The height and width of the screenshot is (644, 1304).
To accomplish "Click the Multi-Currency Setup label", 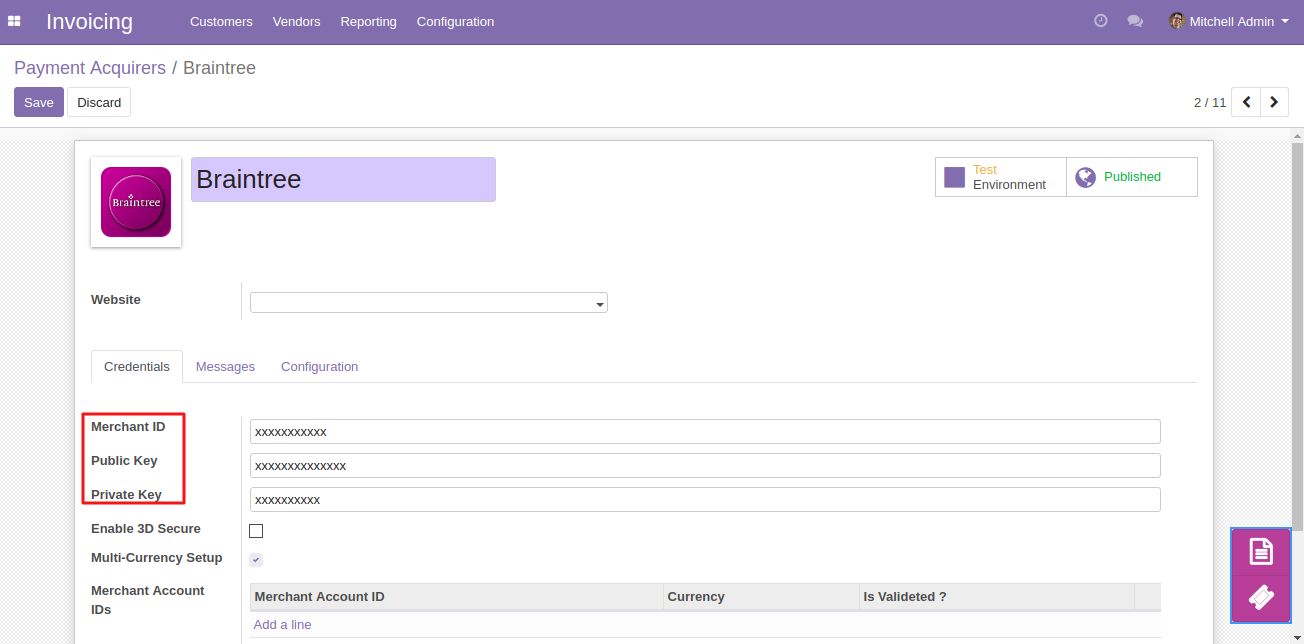I will tap(157, 557).
